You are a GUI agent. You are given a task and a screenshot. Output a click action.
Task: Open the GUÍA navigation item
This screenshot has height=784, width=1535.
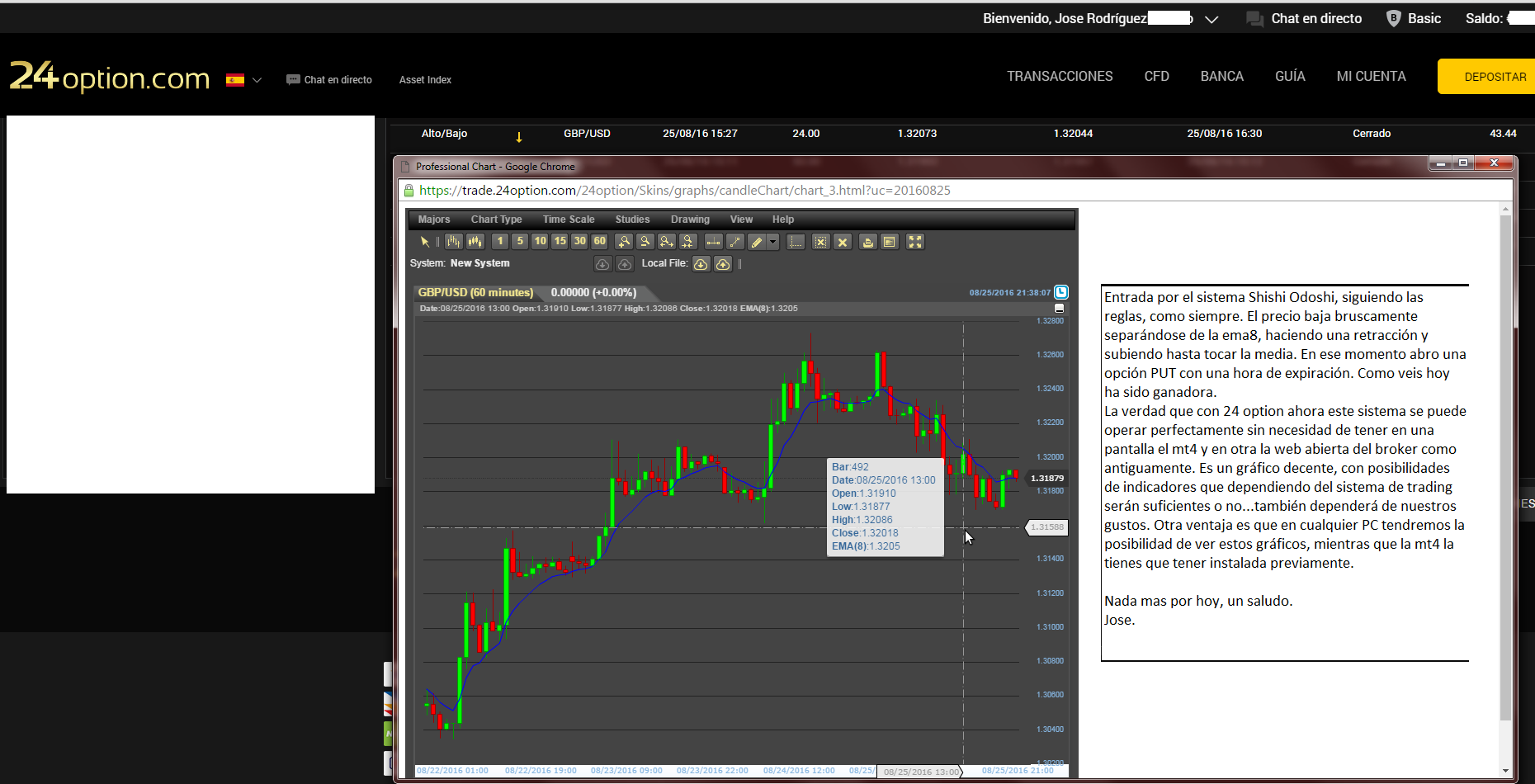pyautogui.click(x=1290, y=76)
